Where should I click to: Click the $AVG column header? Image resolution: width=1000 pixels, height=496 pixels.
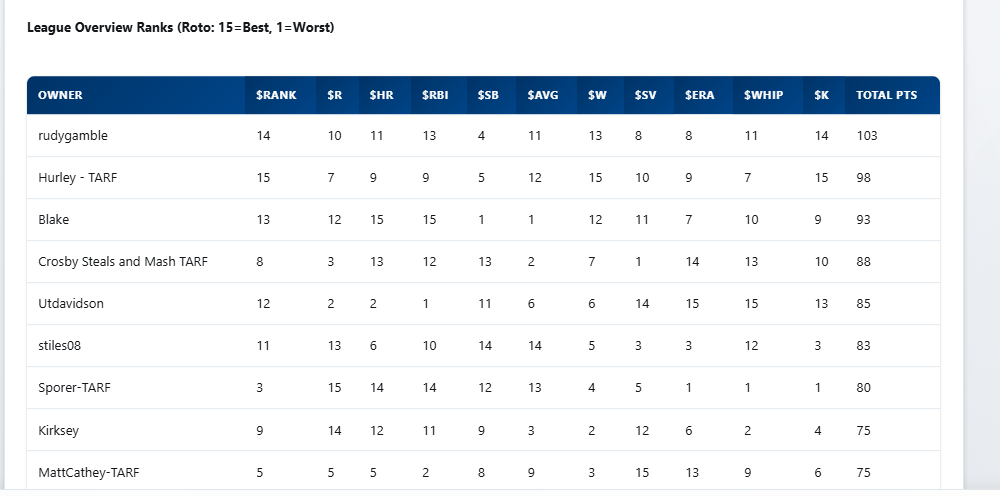543,96
